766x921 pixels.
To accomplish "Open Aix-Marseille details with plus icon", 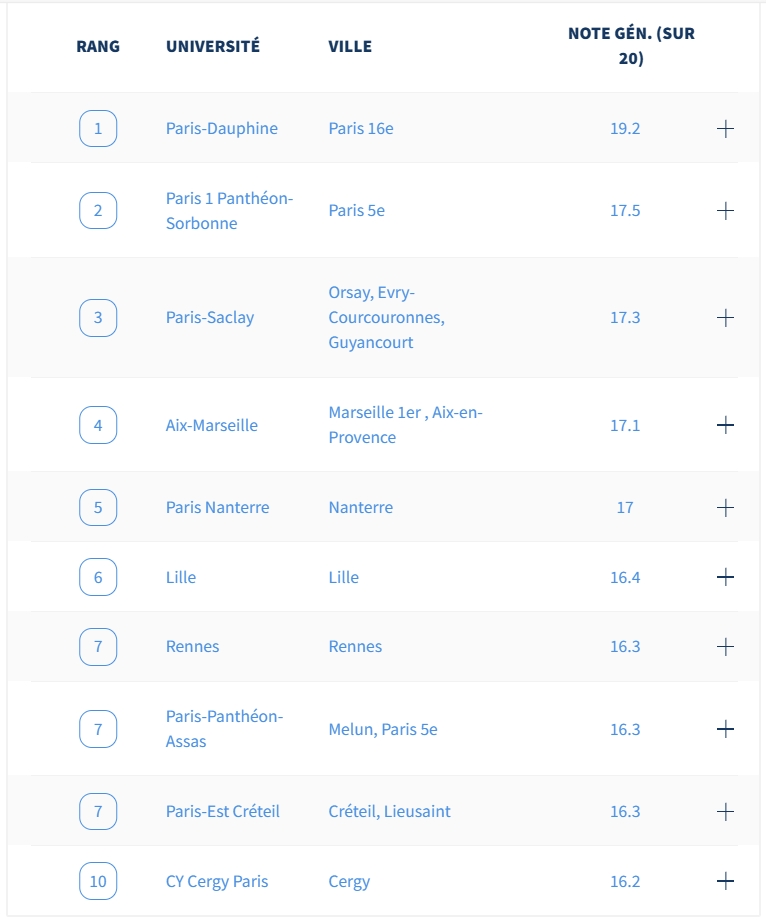I will click(725, 425).
